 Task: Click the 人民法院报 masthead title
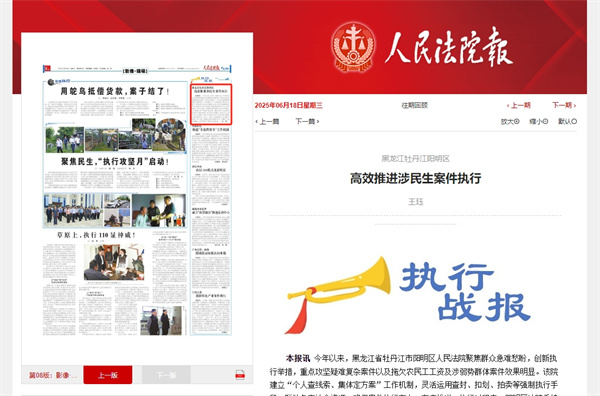click(x=448, y=47)
